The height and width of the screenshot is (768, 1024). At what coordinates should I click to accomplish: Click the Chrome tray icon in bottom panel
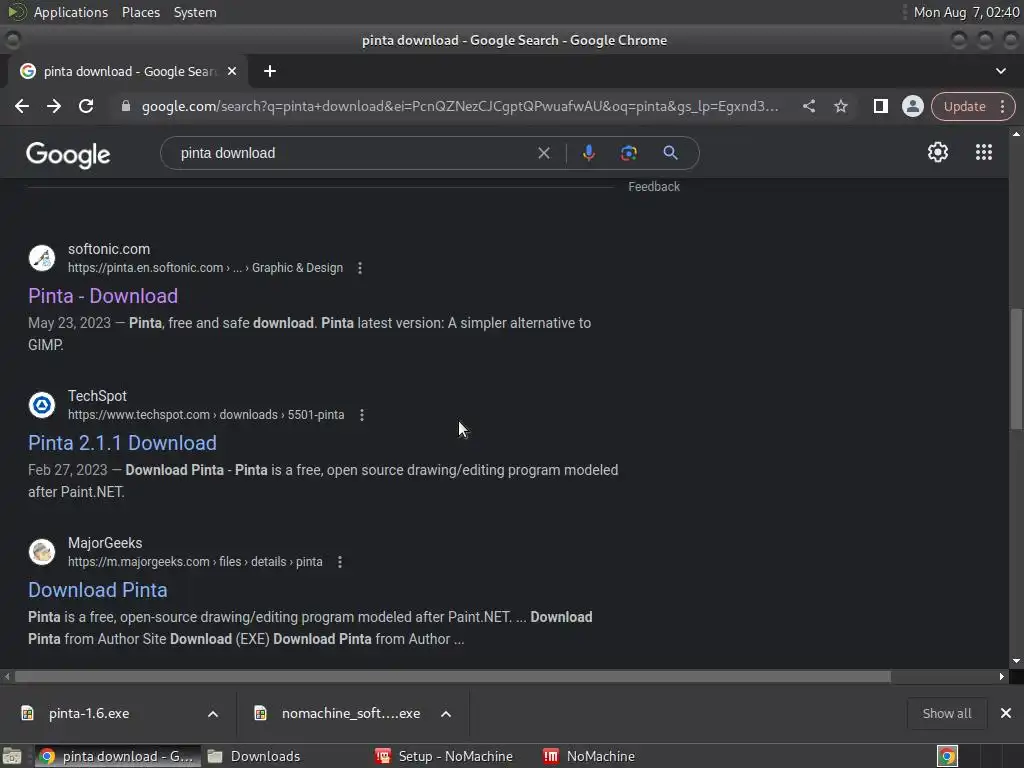coord(947,756)
